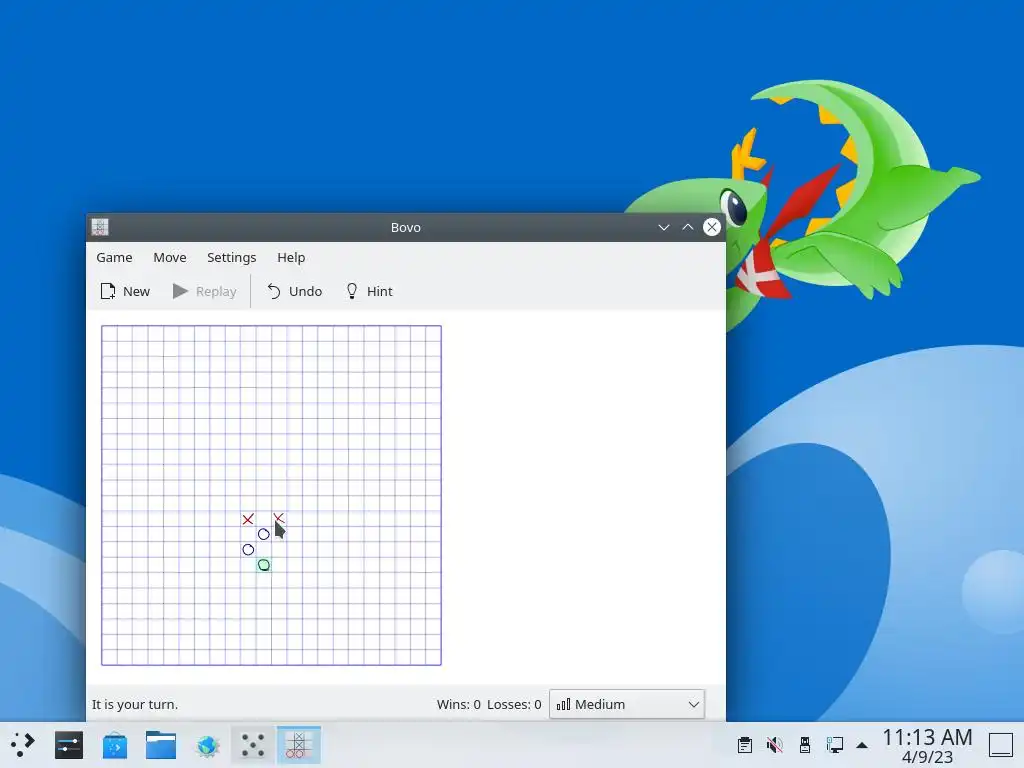Close the Bovo window
This screenshot has width=1024, height=768.
(712, 227)
